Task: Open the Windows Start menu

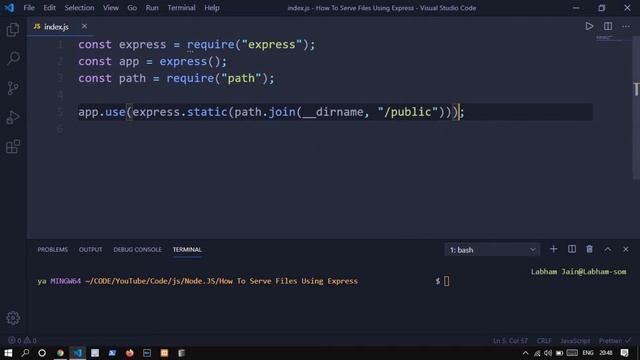Action: click(8, 353)
